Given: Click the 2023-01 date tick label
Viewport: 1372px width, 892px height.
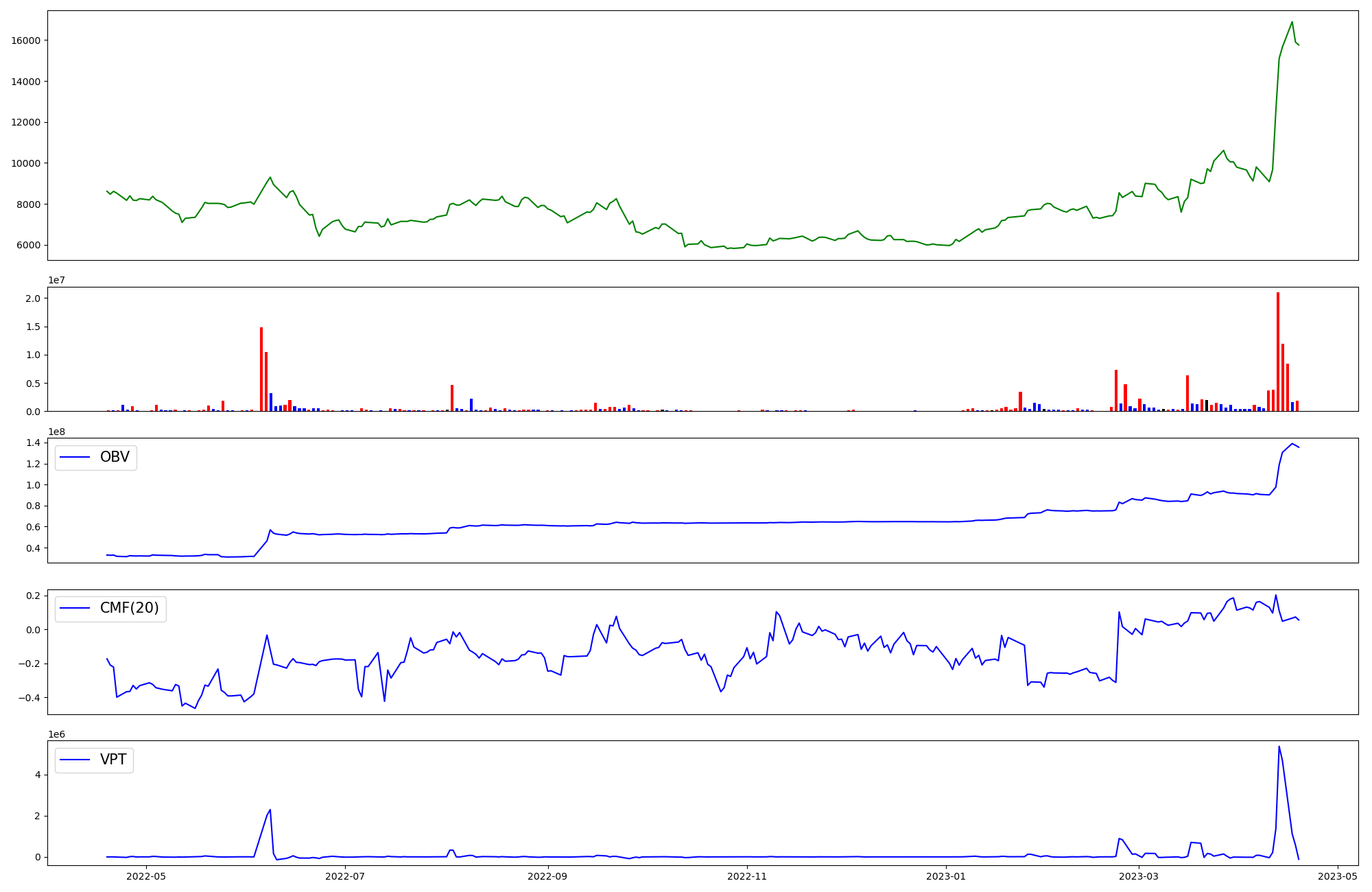Looking at the screenshot, I should tap(947, 876).
